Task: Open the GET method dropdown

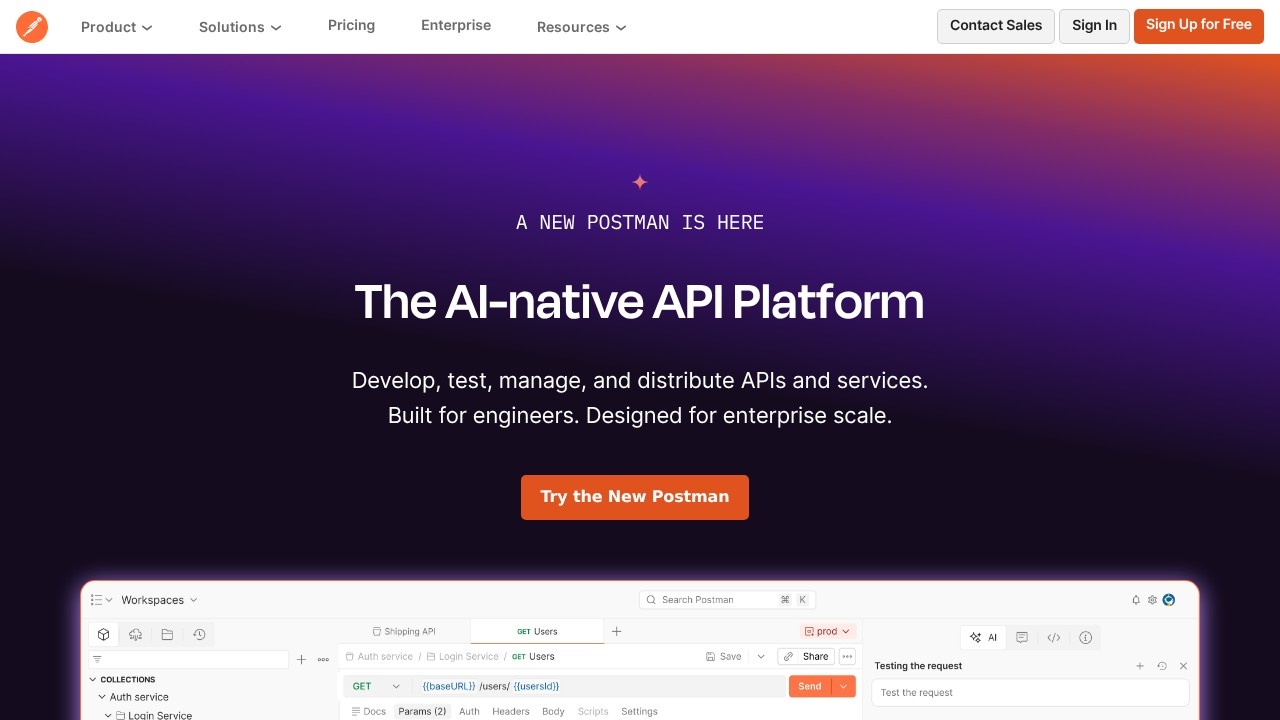Action: [376, 686]
